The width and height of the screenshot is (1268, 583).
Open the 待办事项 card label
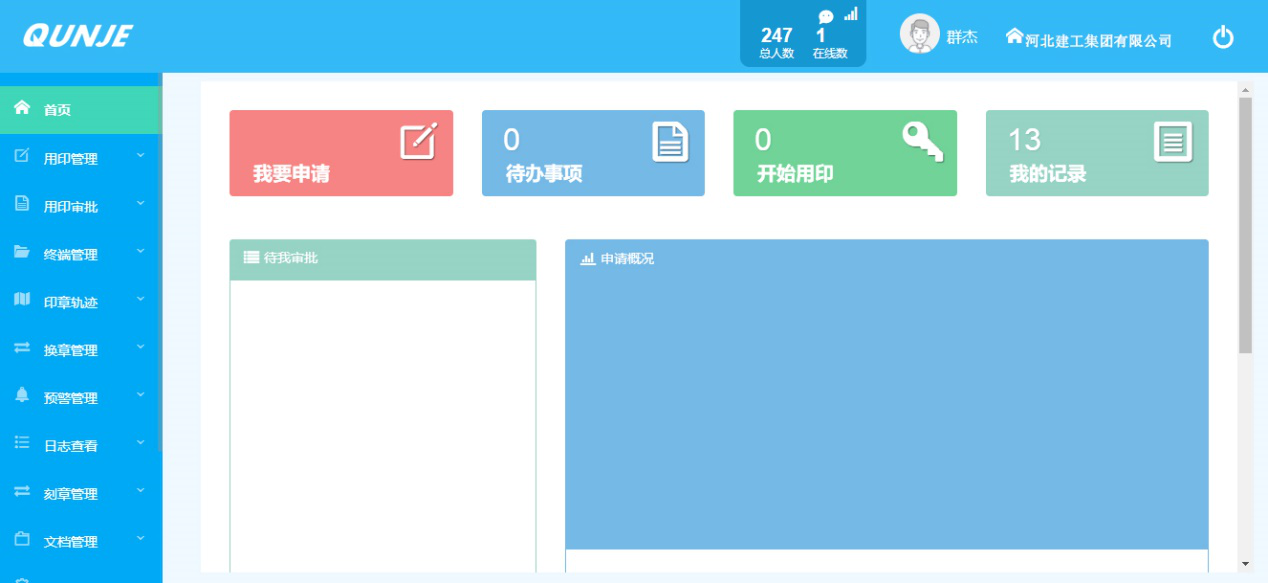click(x=544, y=174)
